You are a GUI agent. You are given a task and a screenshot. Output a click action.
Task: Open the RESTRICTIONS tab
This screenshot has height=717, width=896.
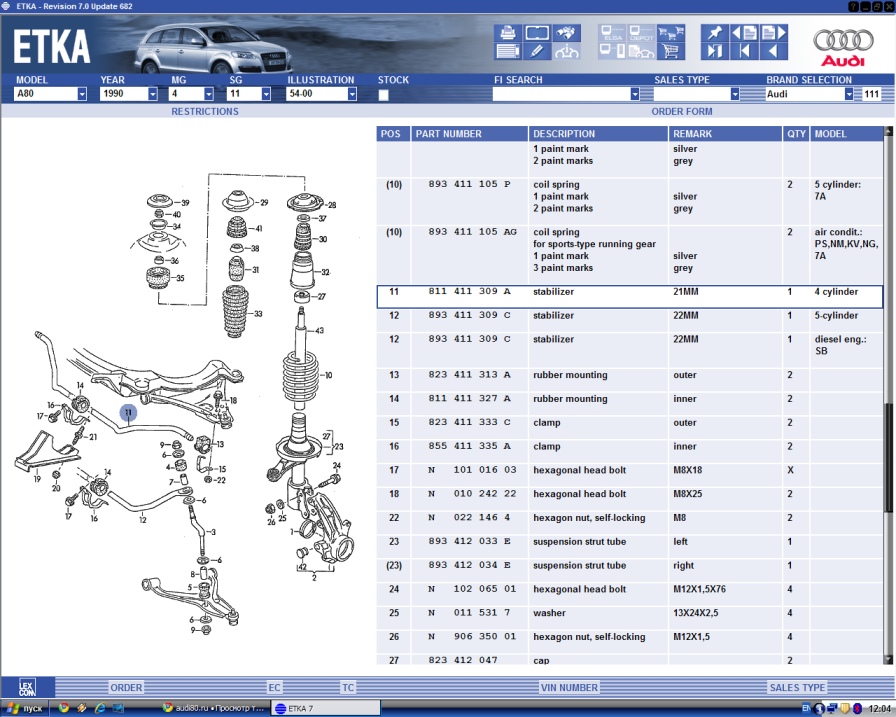point(205,111)
